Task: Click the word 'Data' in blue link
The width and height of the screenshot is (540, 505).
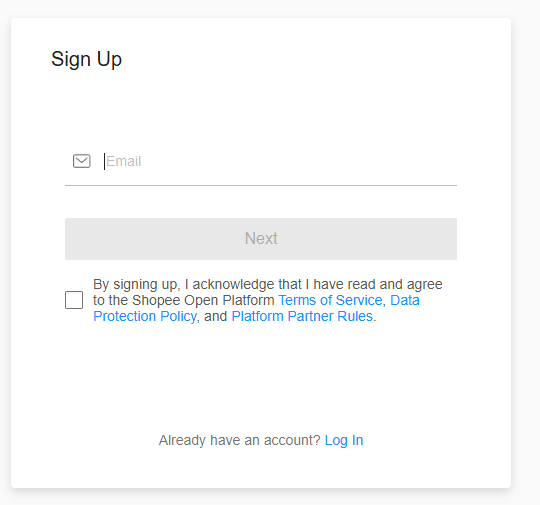Action: click(x=405, y=300)
